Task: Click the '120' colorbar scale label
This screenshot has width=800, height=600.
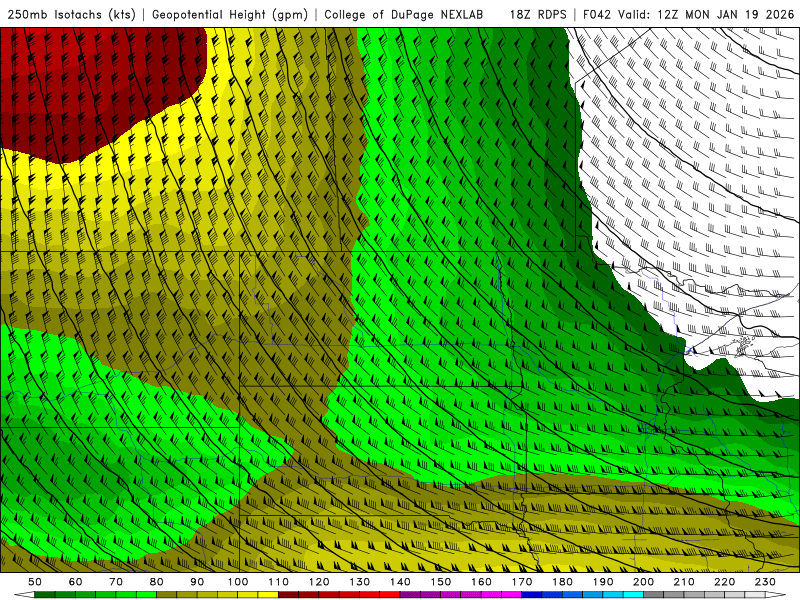Action: click(x=319, y=582)
